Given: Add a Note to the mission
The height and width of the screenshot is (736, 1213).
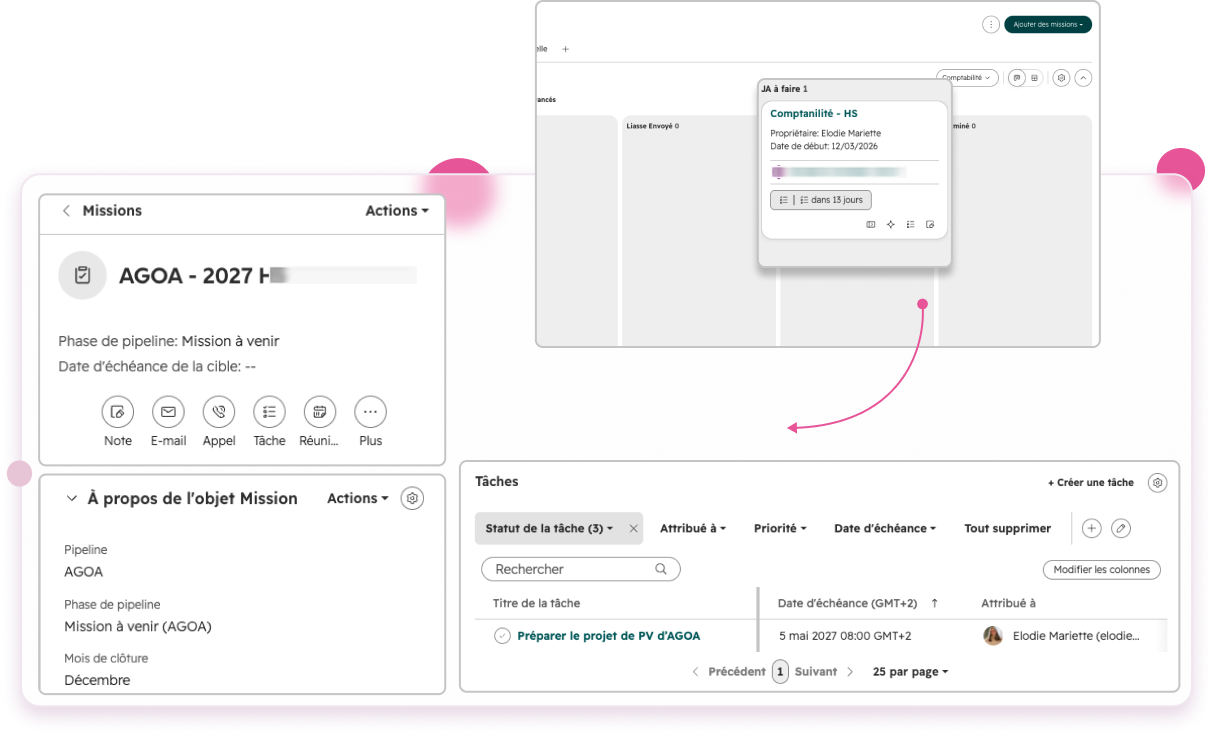Looking at the screenshot, I should click(x=118, y=412).
